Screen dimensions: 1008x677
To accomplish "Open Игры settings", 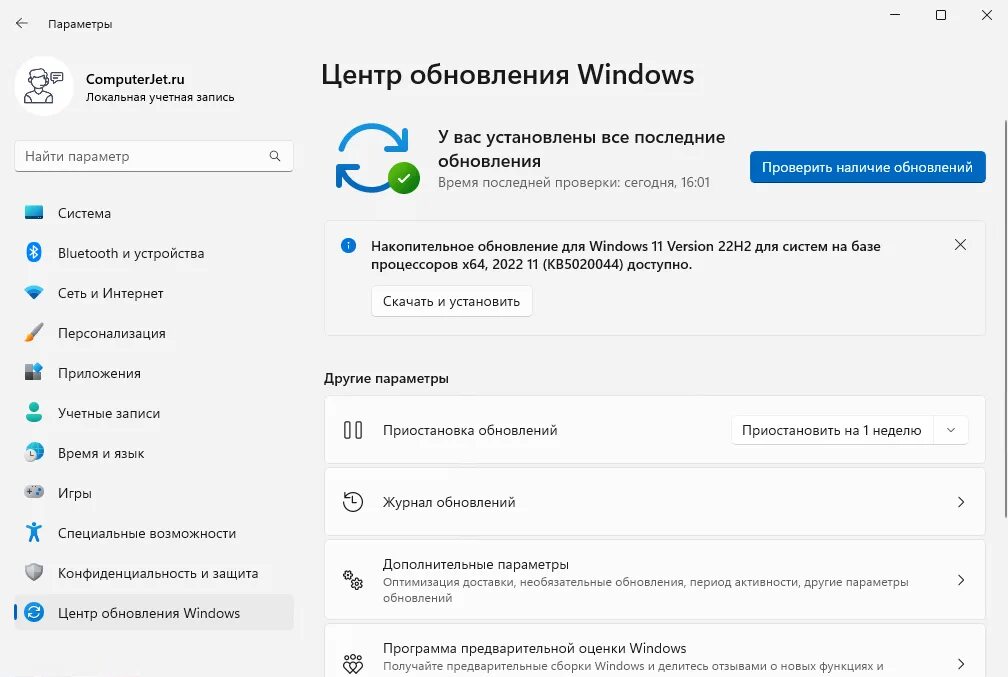I will (154, 492).
